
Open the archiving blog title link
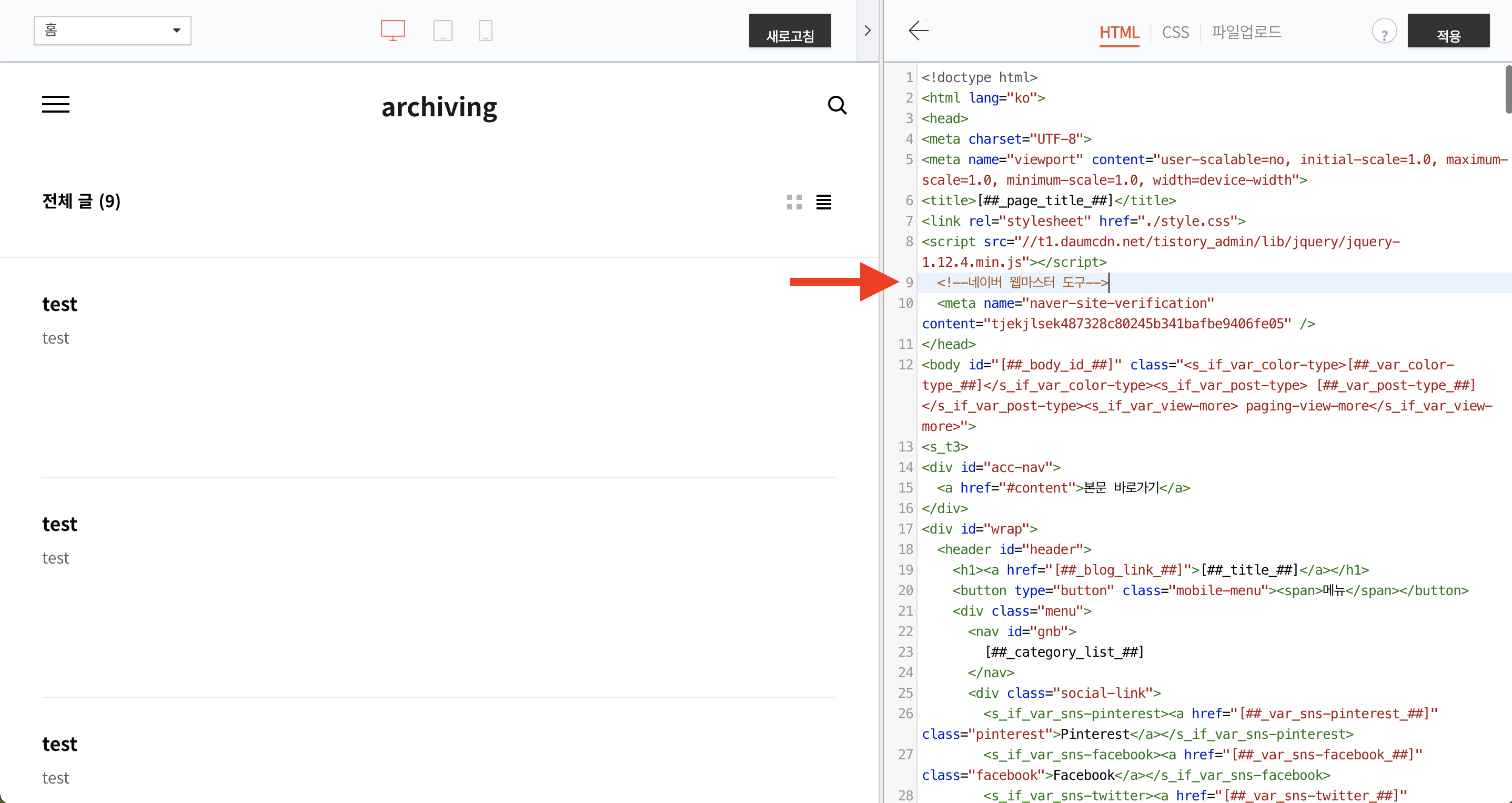(x=439, y=107)
